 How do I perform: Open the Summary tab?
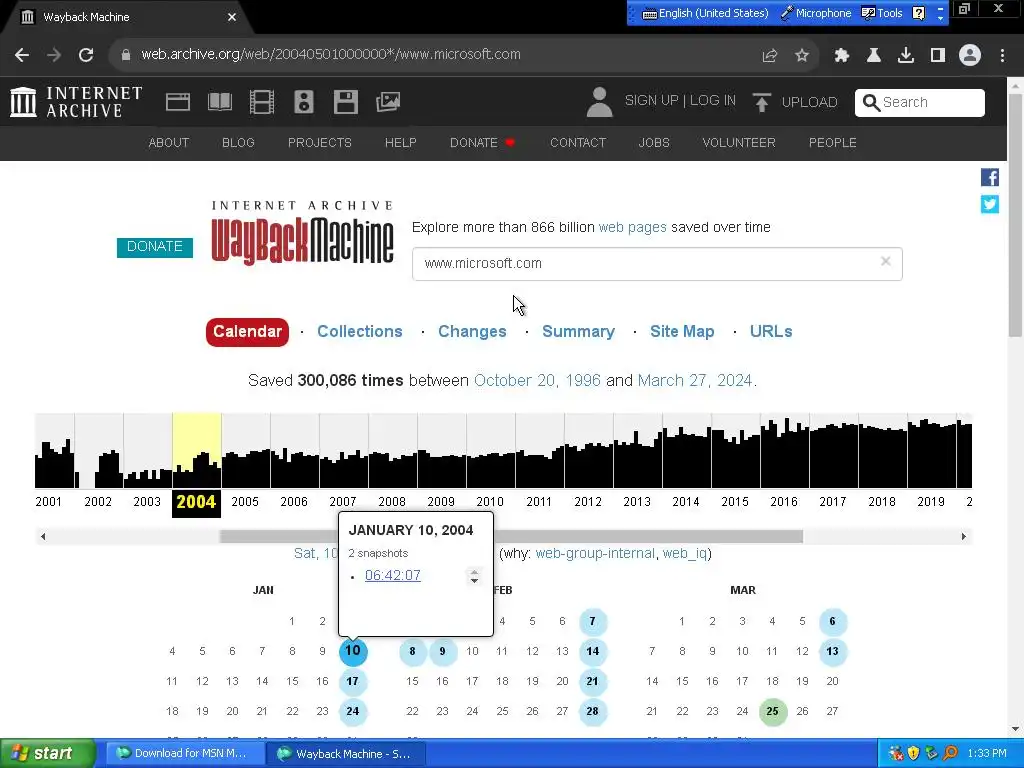click(x=579, y=332)
